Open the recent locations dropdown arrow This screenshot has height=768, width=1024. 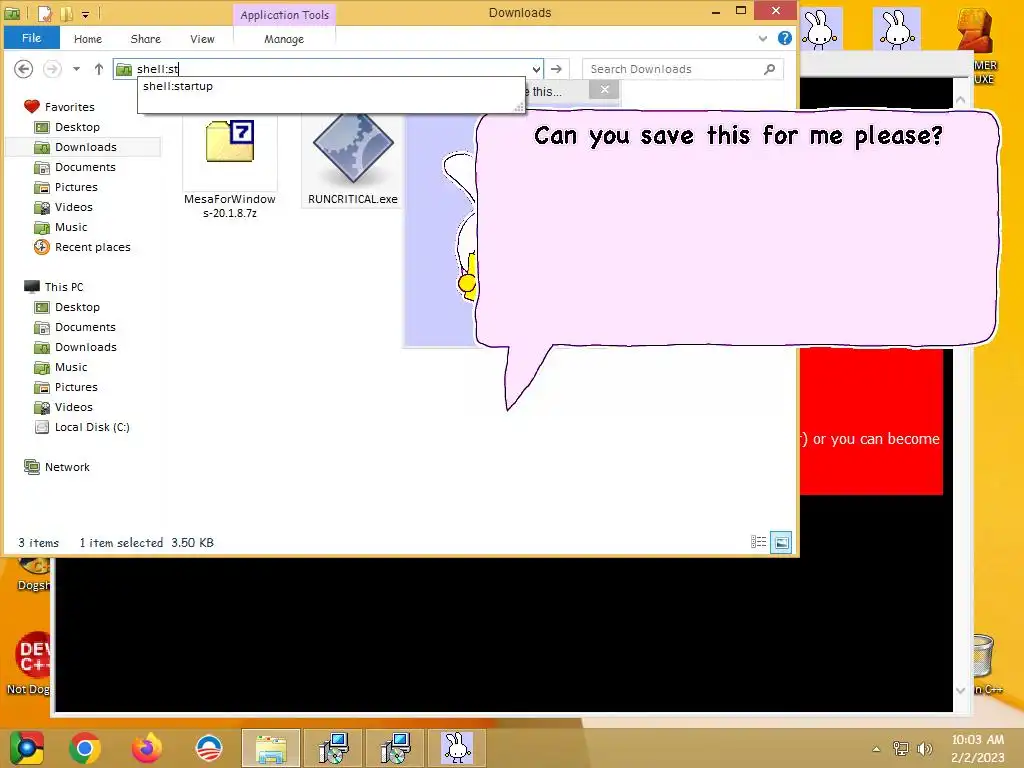76,69
